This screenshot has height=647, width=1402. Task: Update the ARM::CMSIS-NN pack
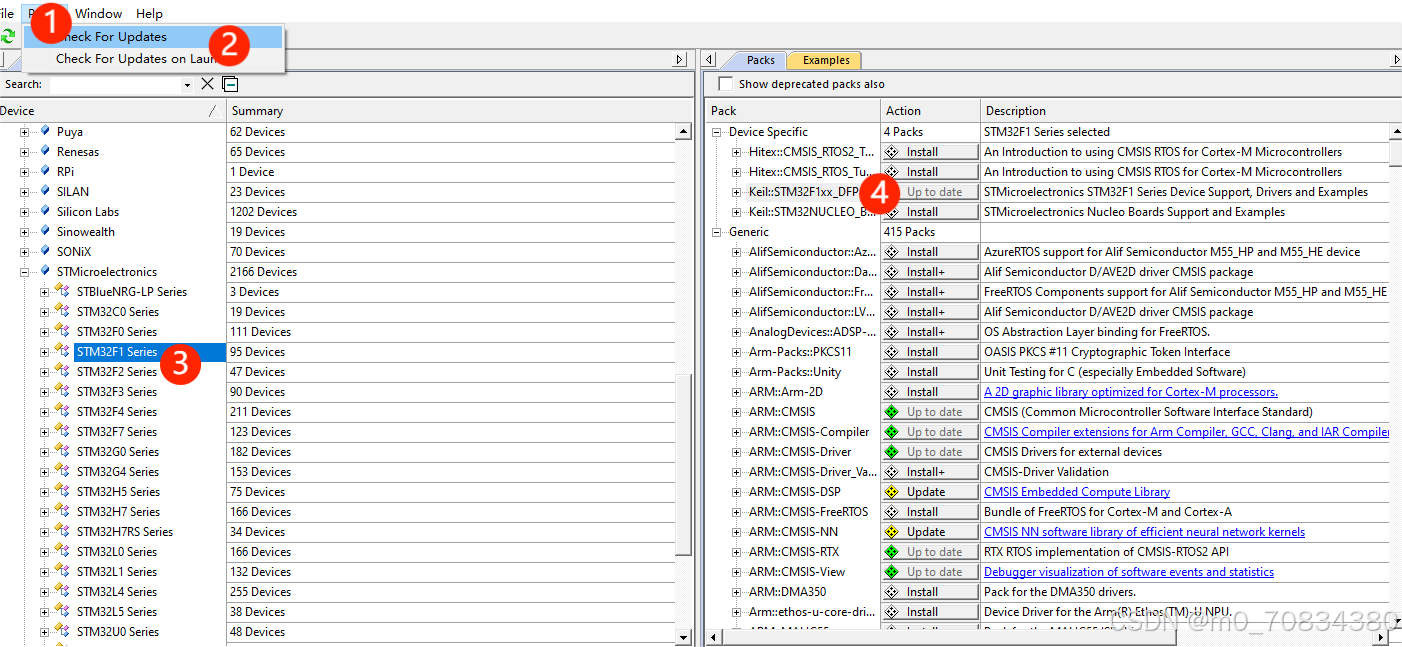click(x=930, y=532)
